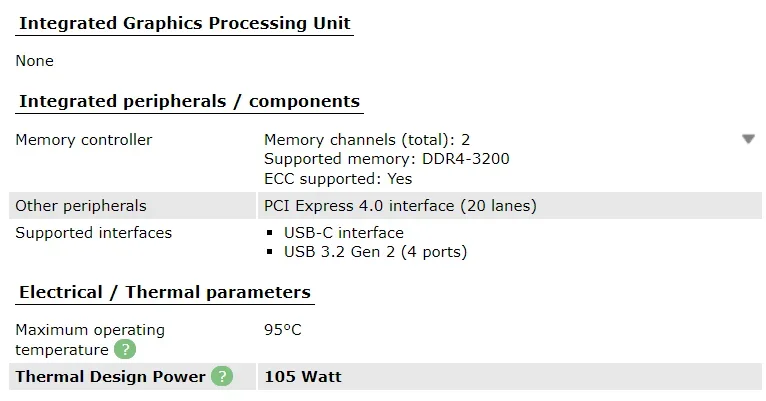Click the Supported interfaces row label
The image size is (766, 401).
93,232
